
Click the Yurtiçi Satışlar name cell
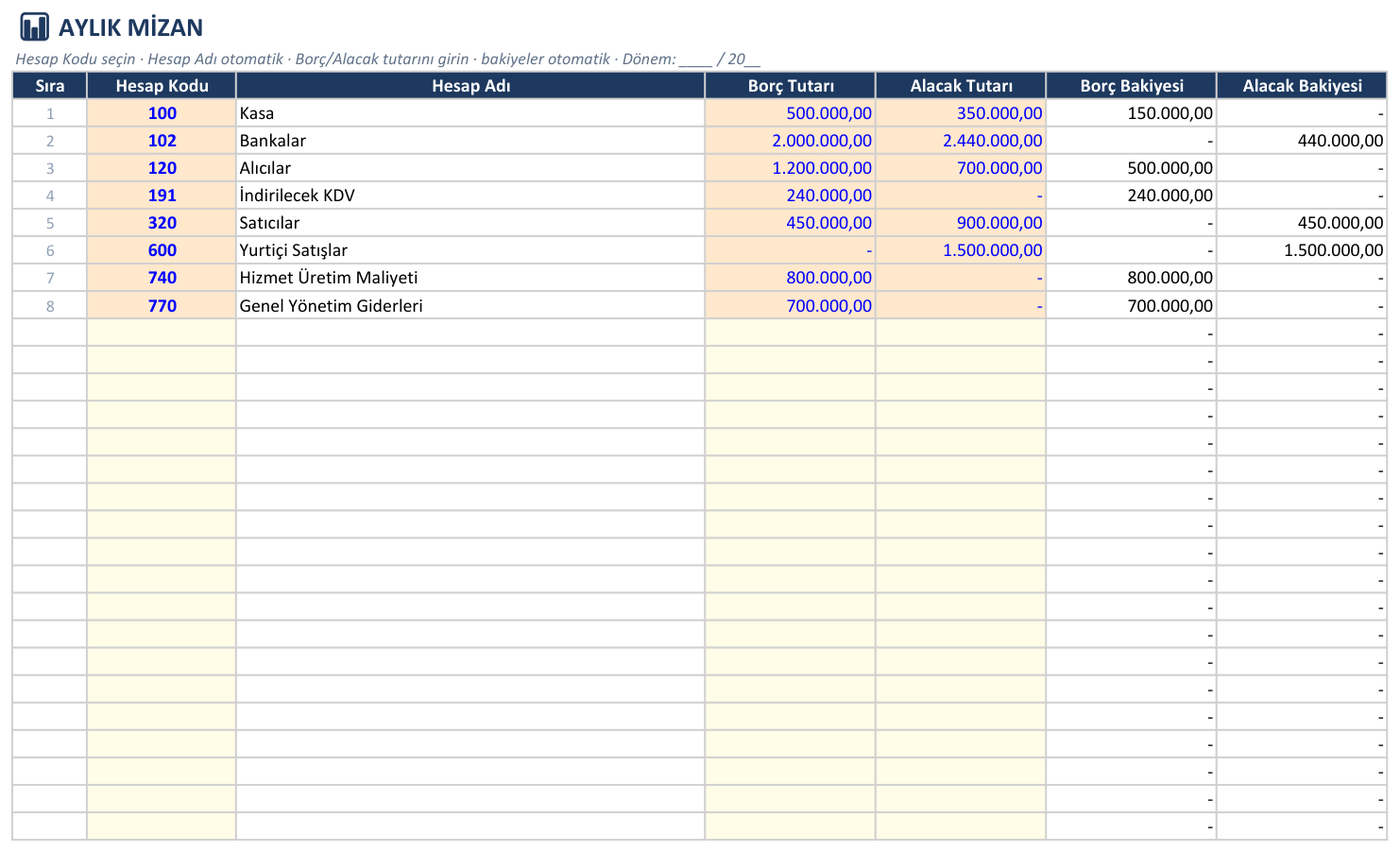pyautogui.click(x=471, y=251)
